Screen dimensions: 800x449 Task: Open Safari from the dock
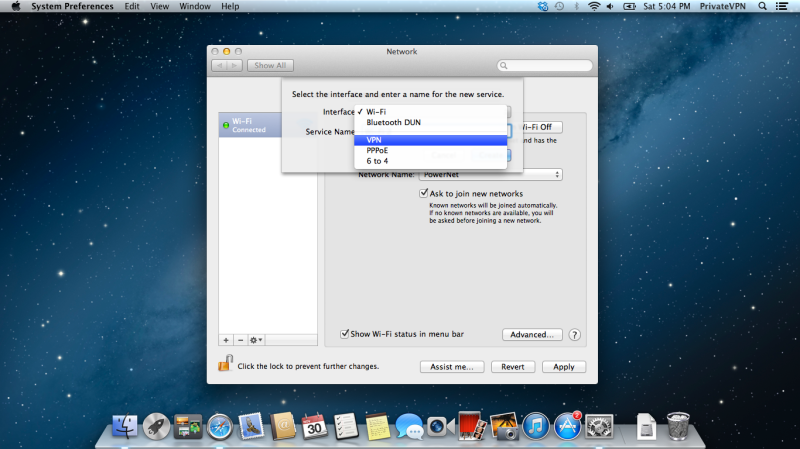coord(219,427)
